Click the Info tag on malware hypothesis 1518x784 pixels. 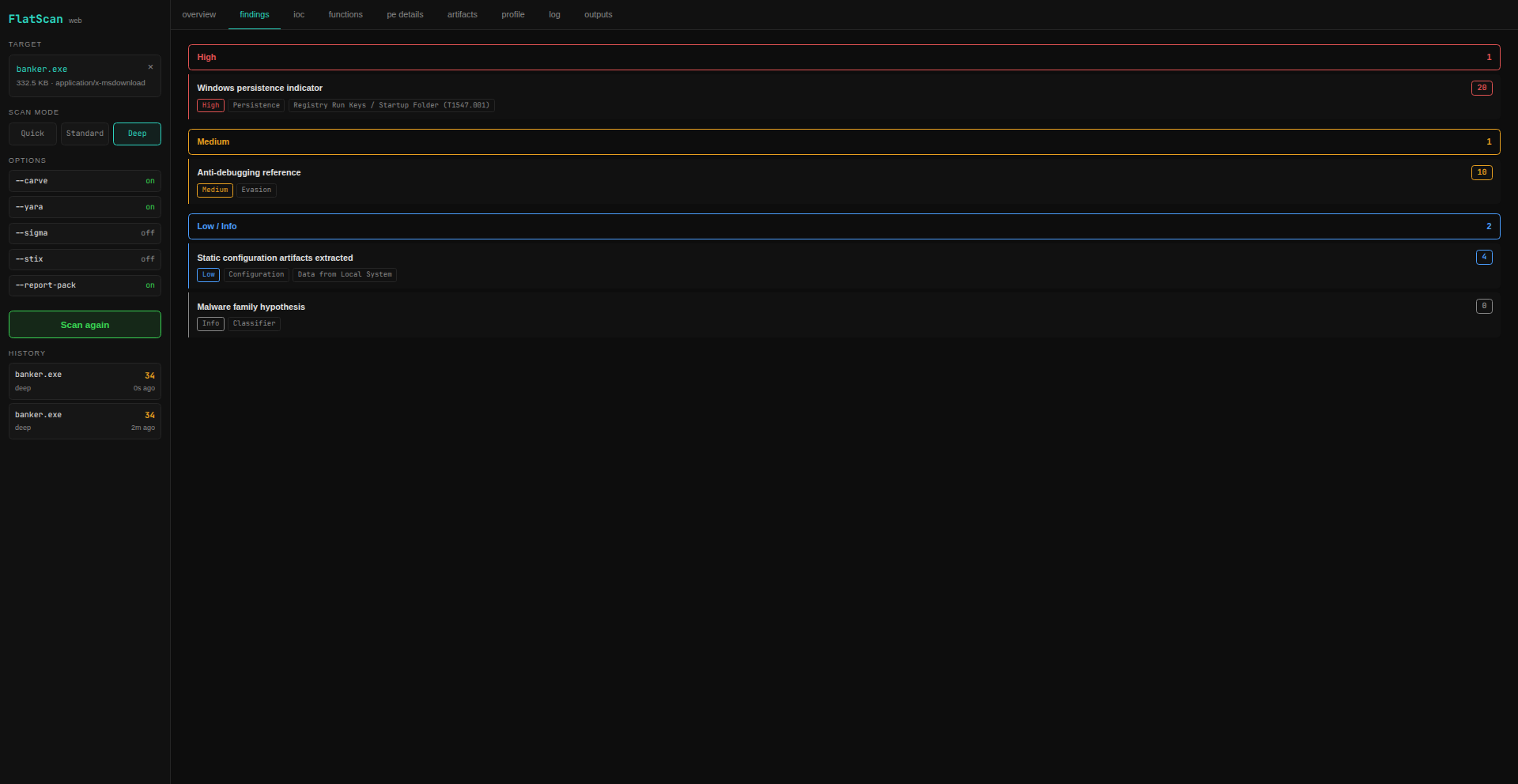[210, 323]
